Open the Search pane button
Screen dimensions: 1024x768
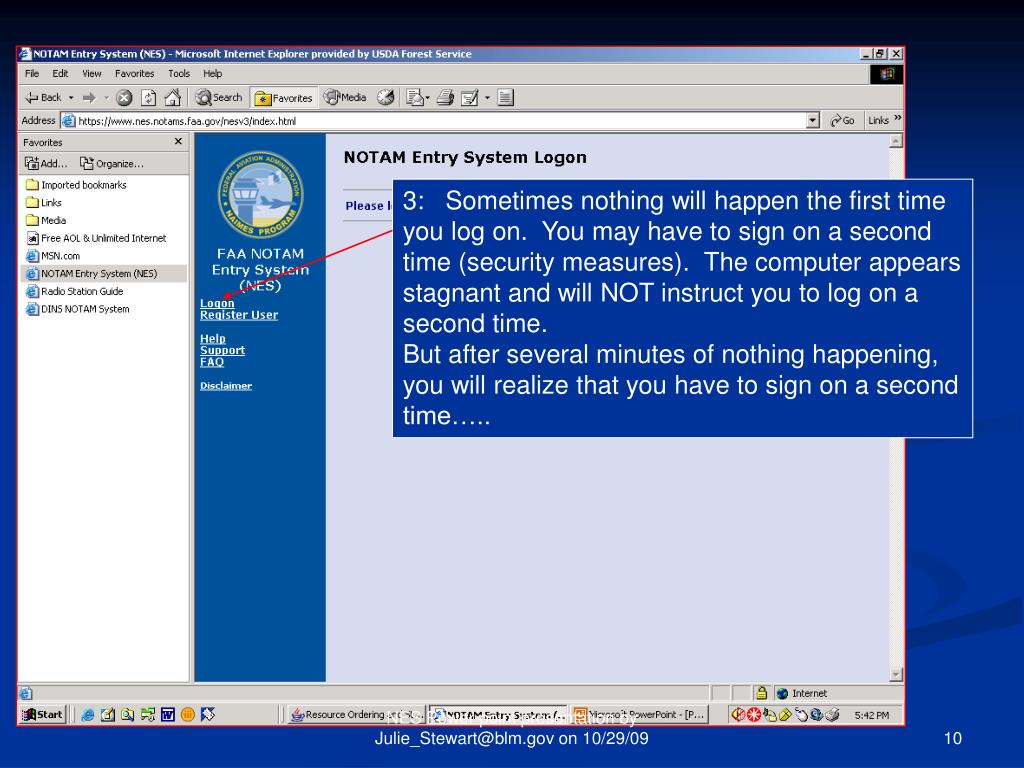(x=219, y=98)
